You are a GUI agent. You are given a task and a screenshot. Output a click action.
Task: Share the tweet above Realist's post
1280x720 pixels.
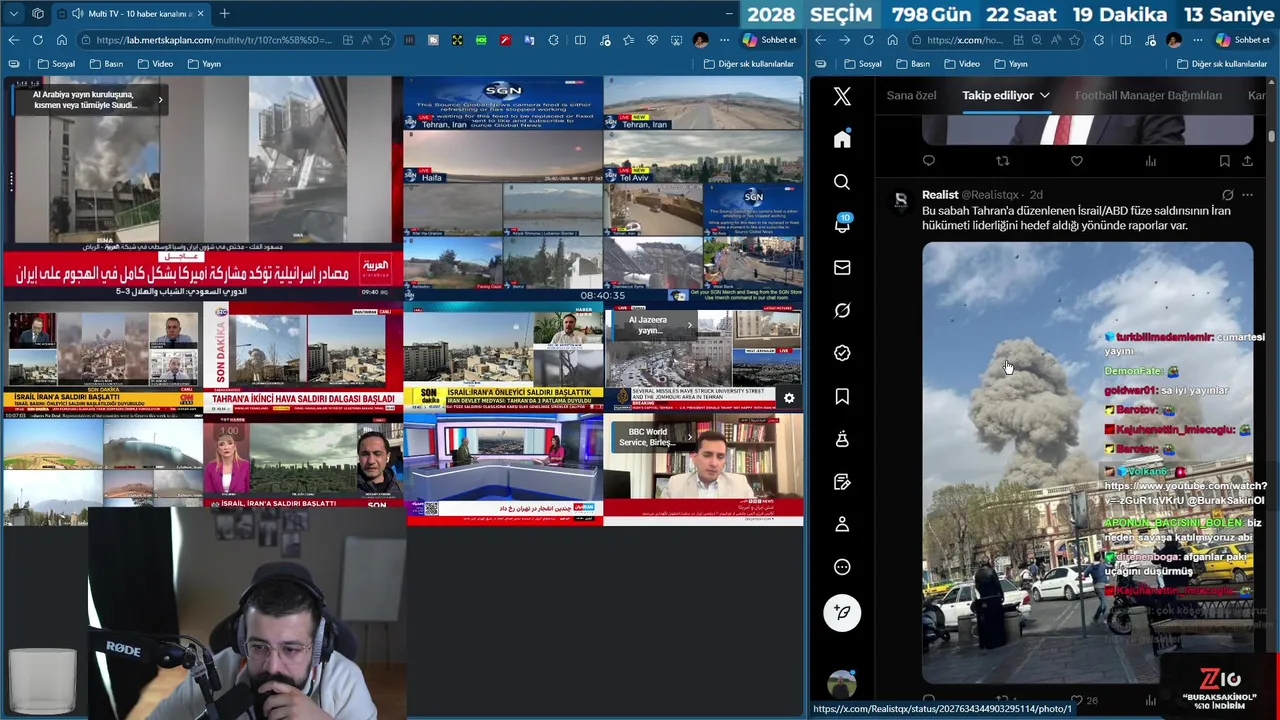tap(1247, 161)
